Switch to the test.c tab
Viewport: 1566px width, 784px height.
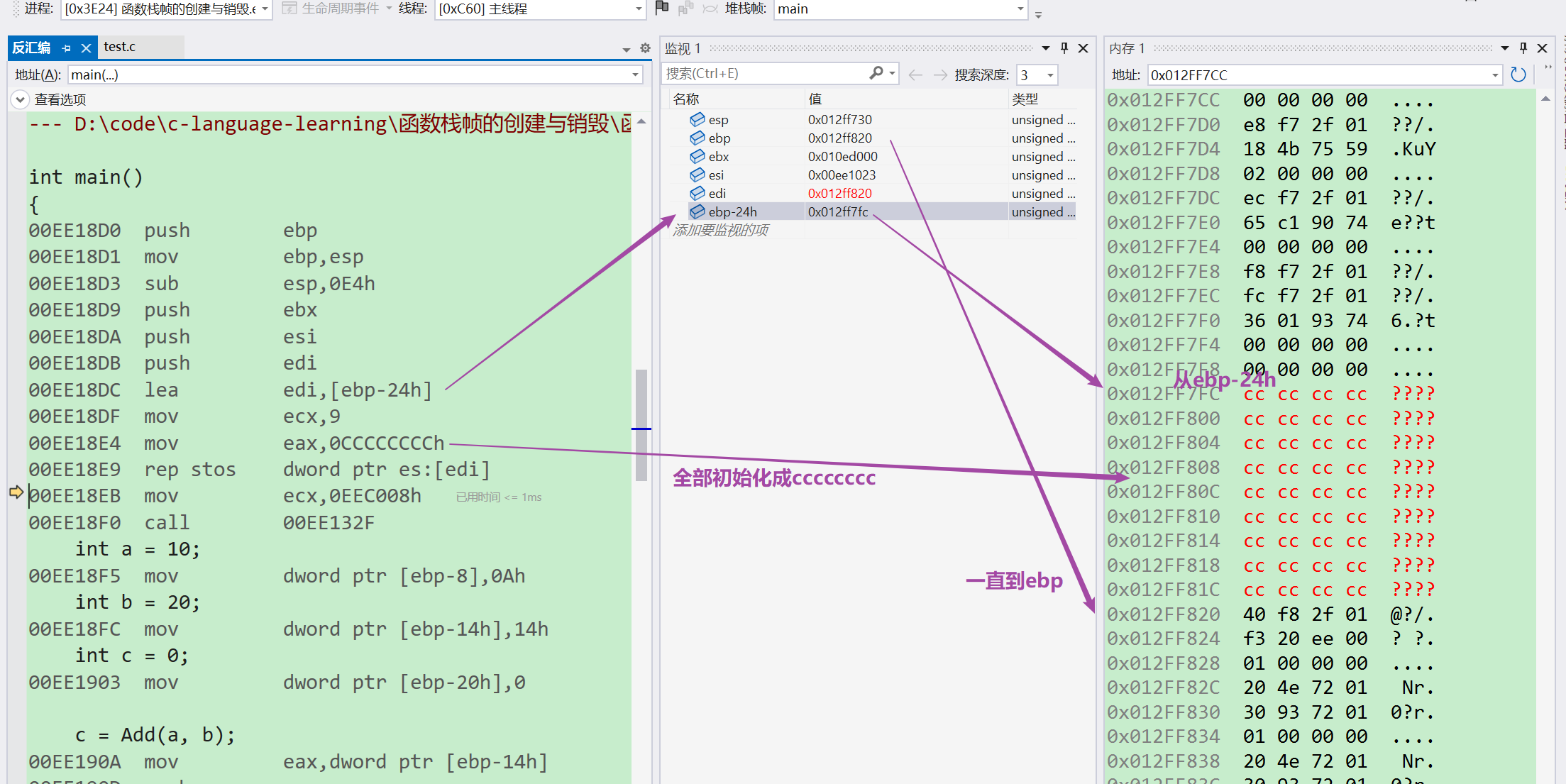[x=119, y=47]
